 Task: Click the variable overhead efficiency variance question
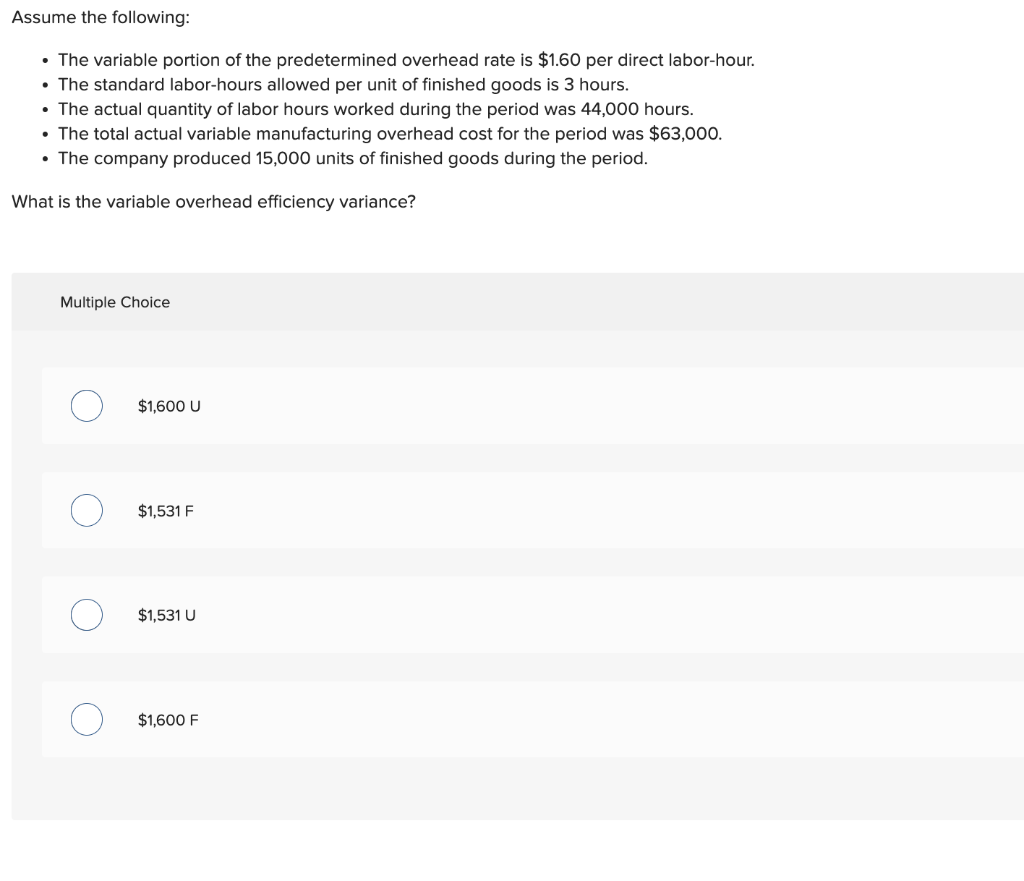click(214, 202)
